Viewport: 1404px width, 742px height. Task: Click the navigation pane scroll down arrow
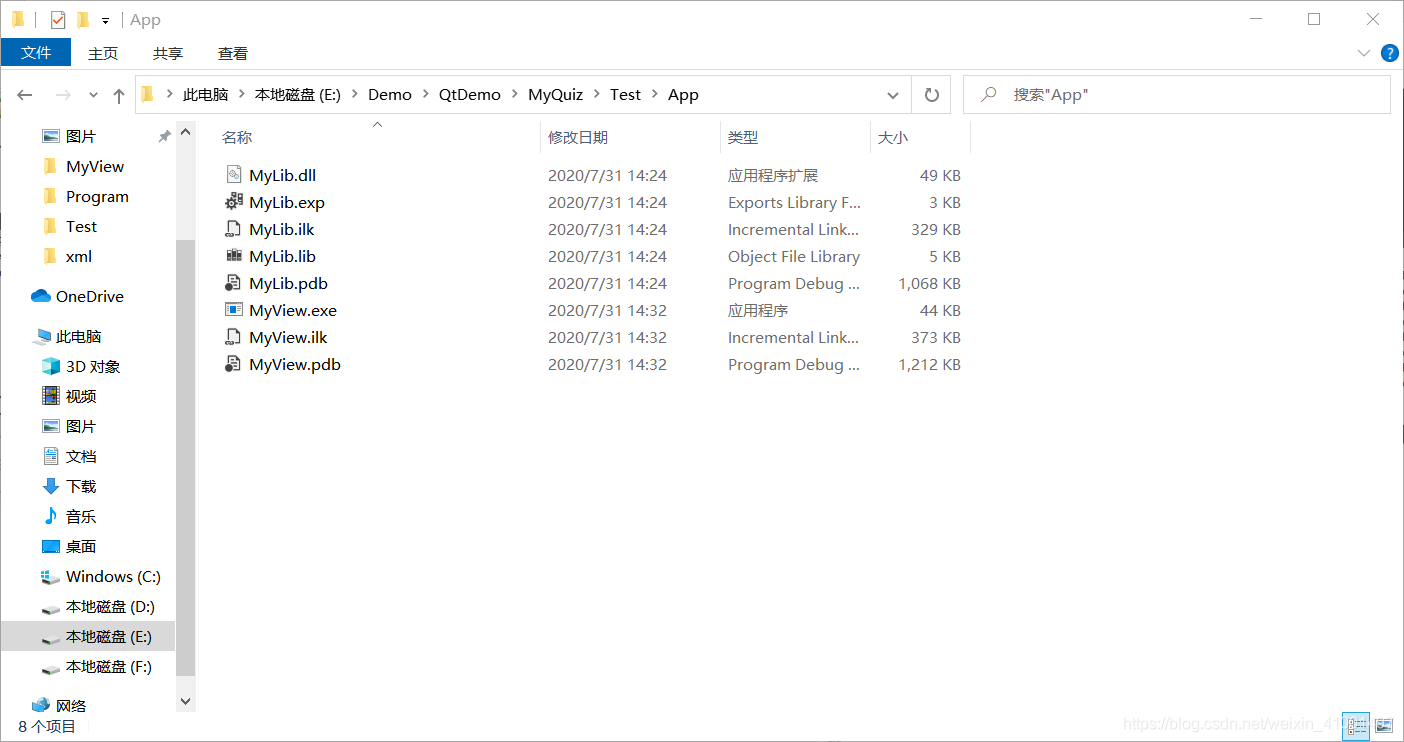pos(185,702)
